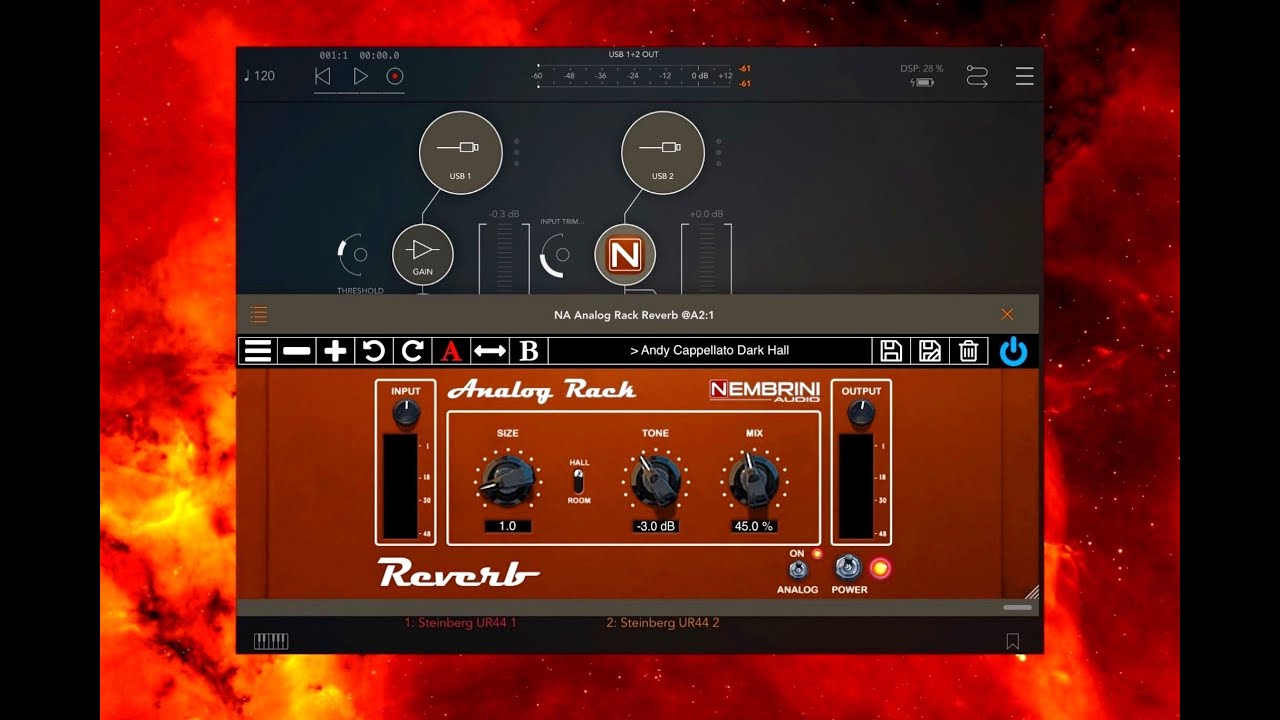Click the bookmark icon at bottom right
The width and height of the screenshot is (1280, 720).
1013,642
